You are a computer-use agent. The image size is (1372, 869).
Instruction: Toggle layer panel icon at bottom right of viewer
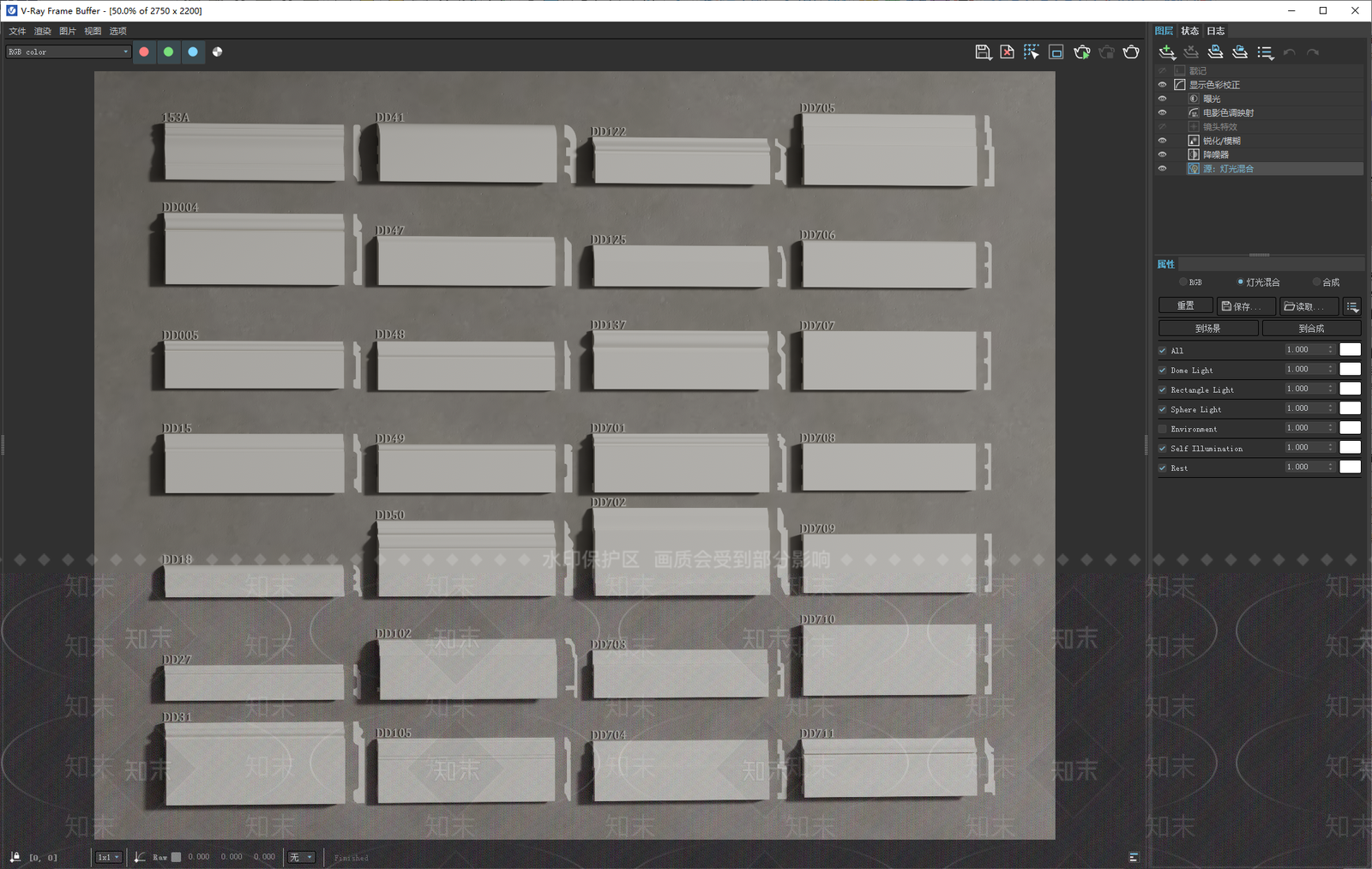(1134, 857)
